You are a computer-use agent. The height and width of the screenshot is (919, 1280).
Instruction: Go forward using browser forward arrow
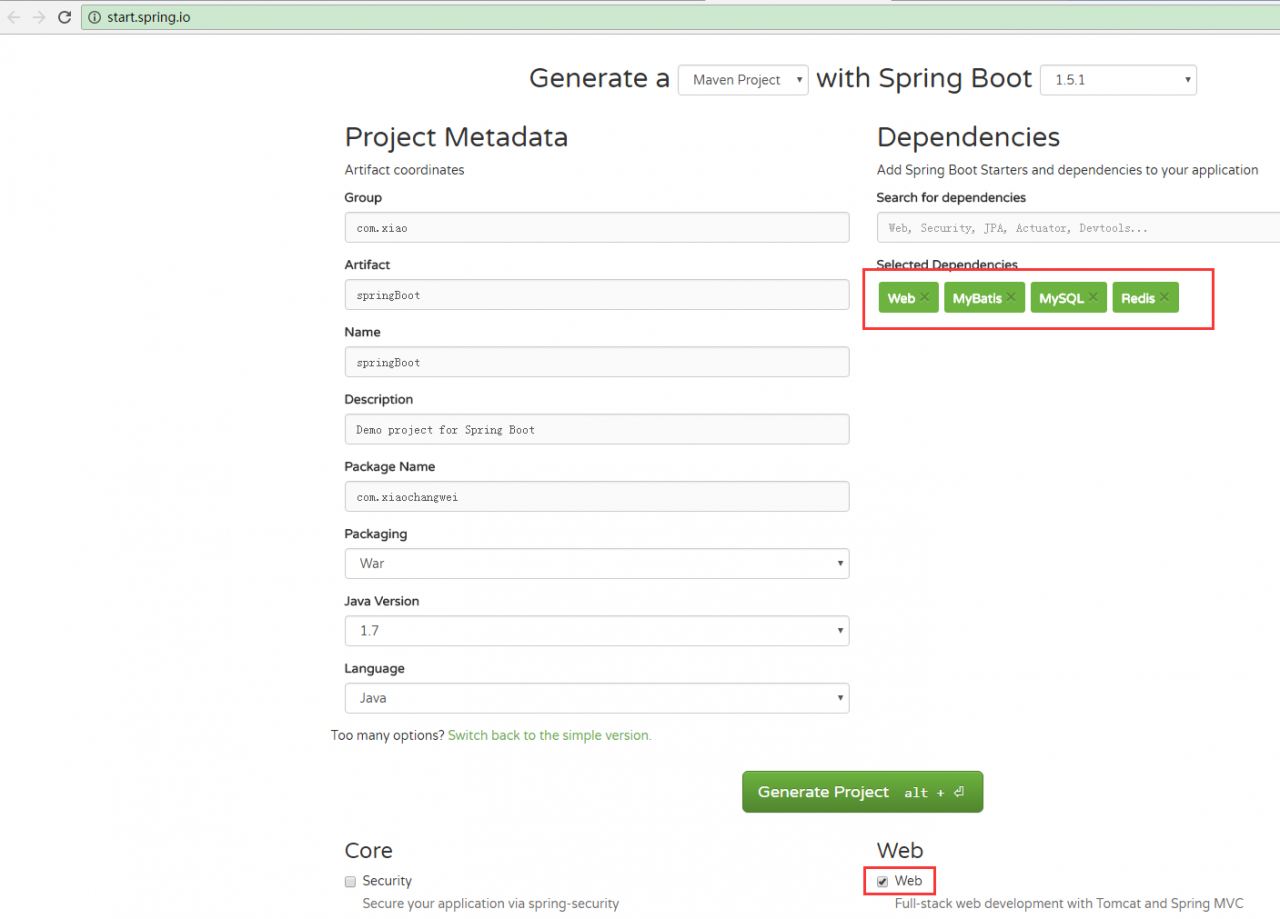tap(39, 17)
